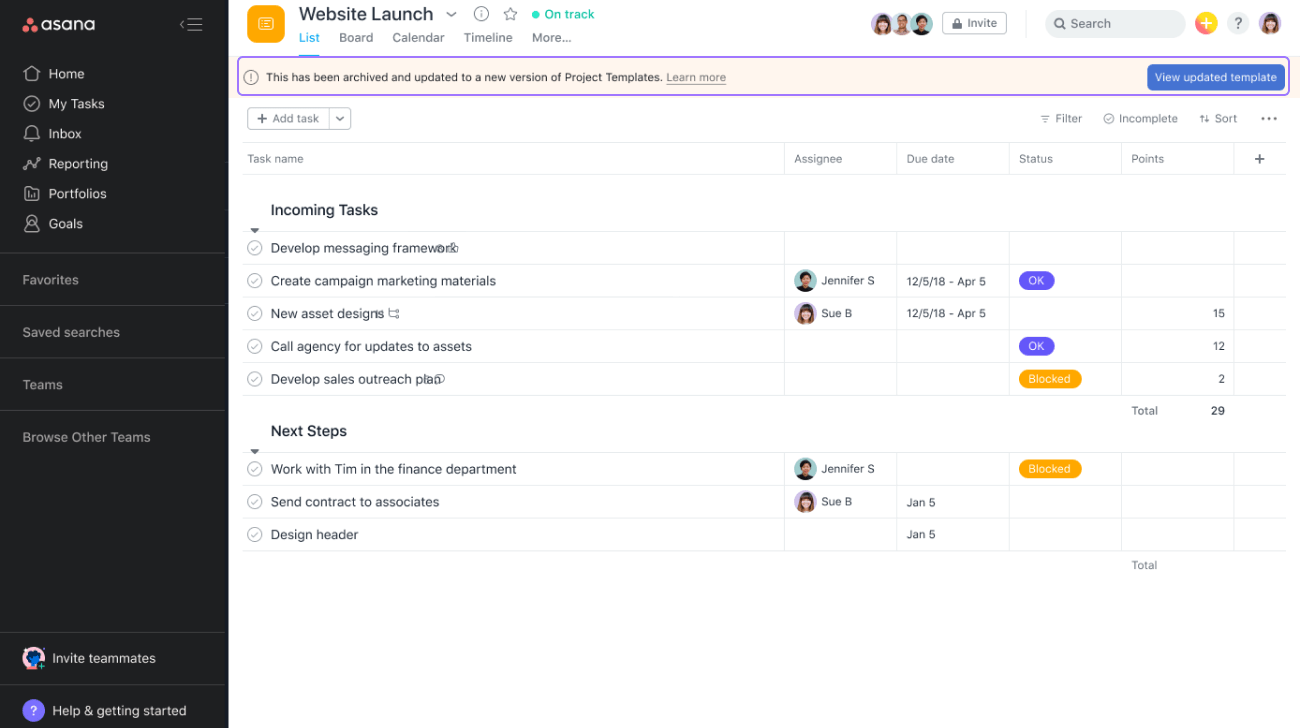Click the like icon on Develop messaging framework

pos(453,248)
